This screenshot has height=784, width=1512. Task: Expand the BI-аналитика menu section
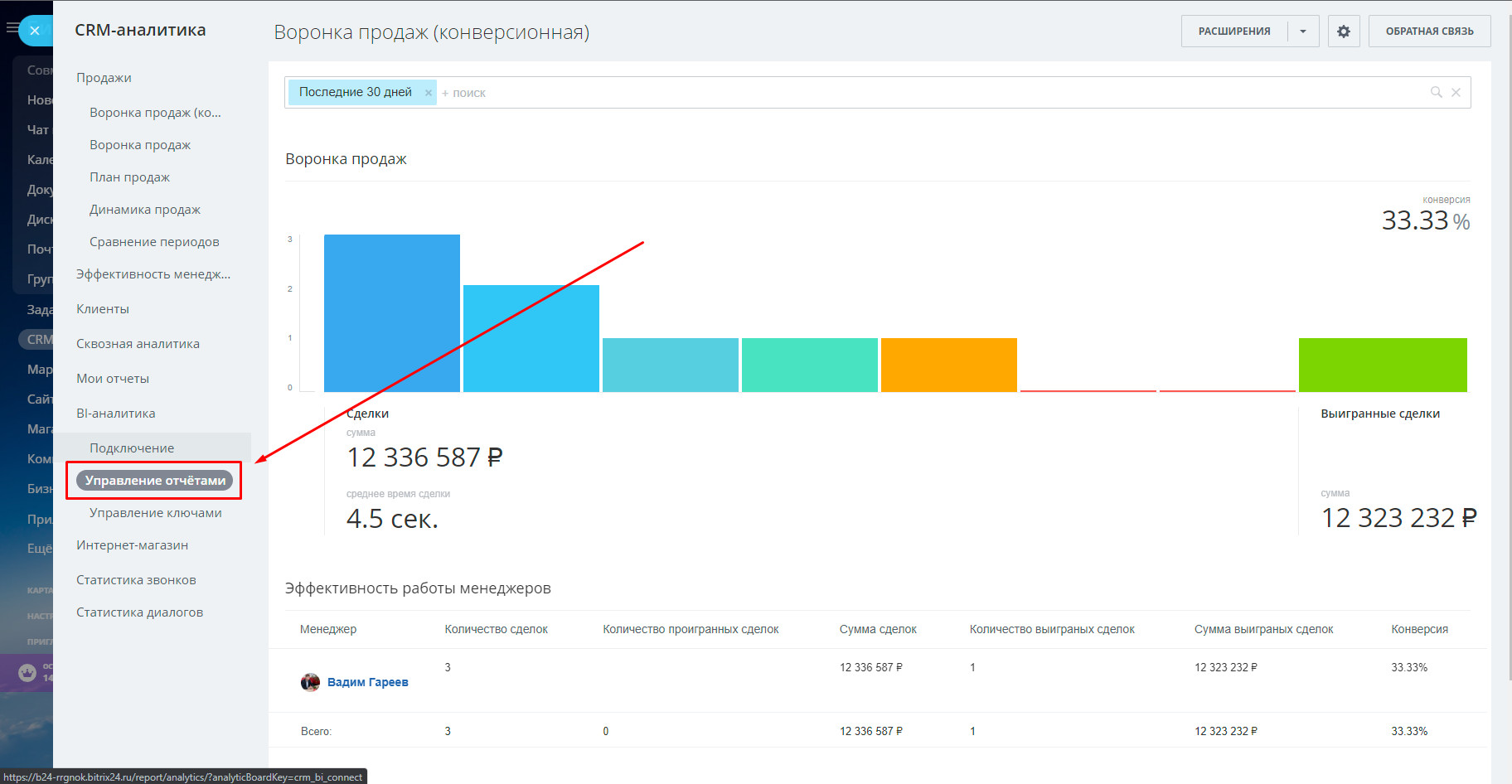coord(115,414)
